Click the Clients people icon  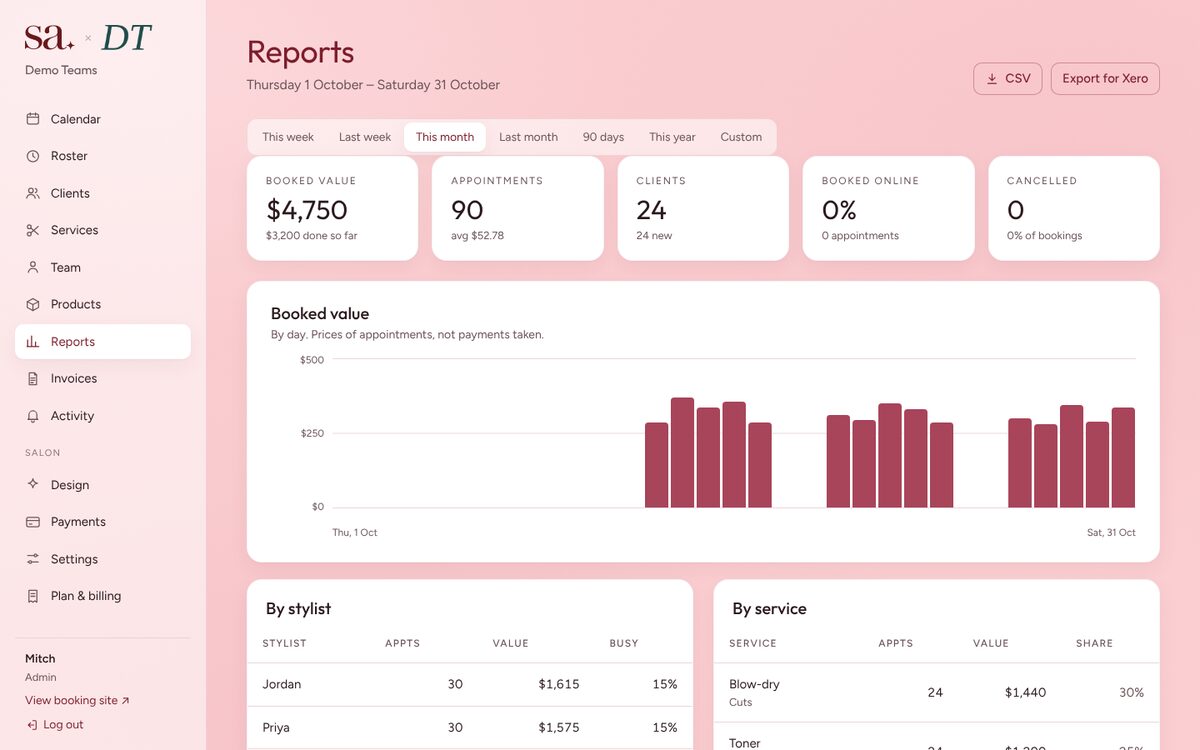[33, 193]
